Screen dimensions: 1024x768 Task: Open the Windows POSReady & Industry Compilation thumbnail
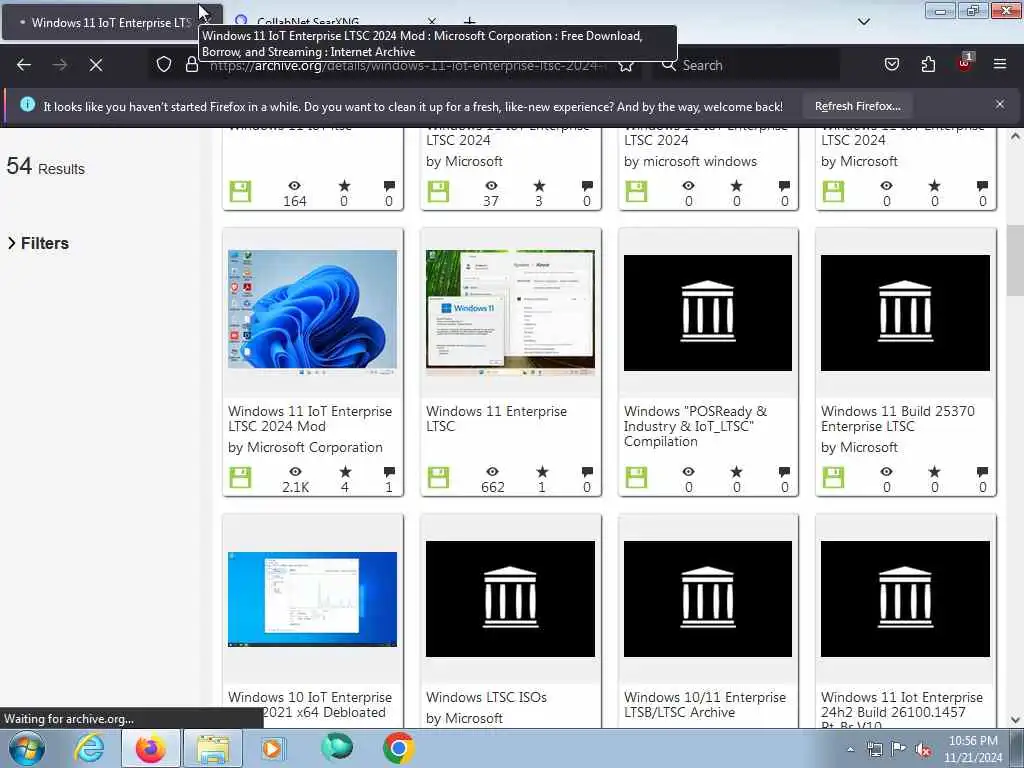pos(708,313)
